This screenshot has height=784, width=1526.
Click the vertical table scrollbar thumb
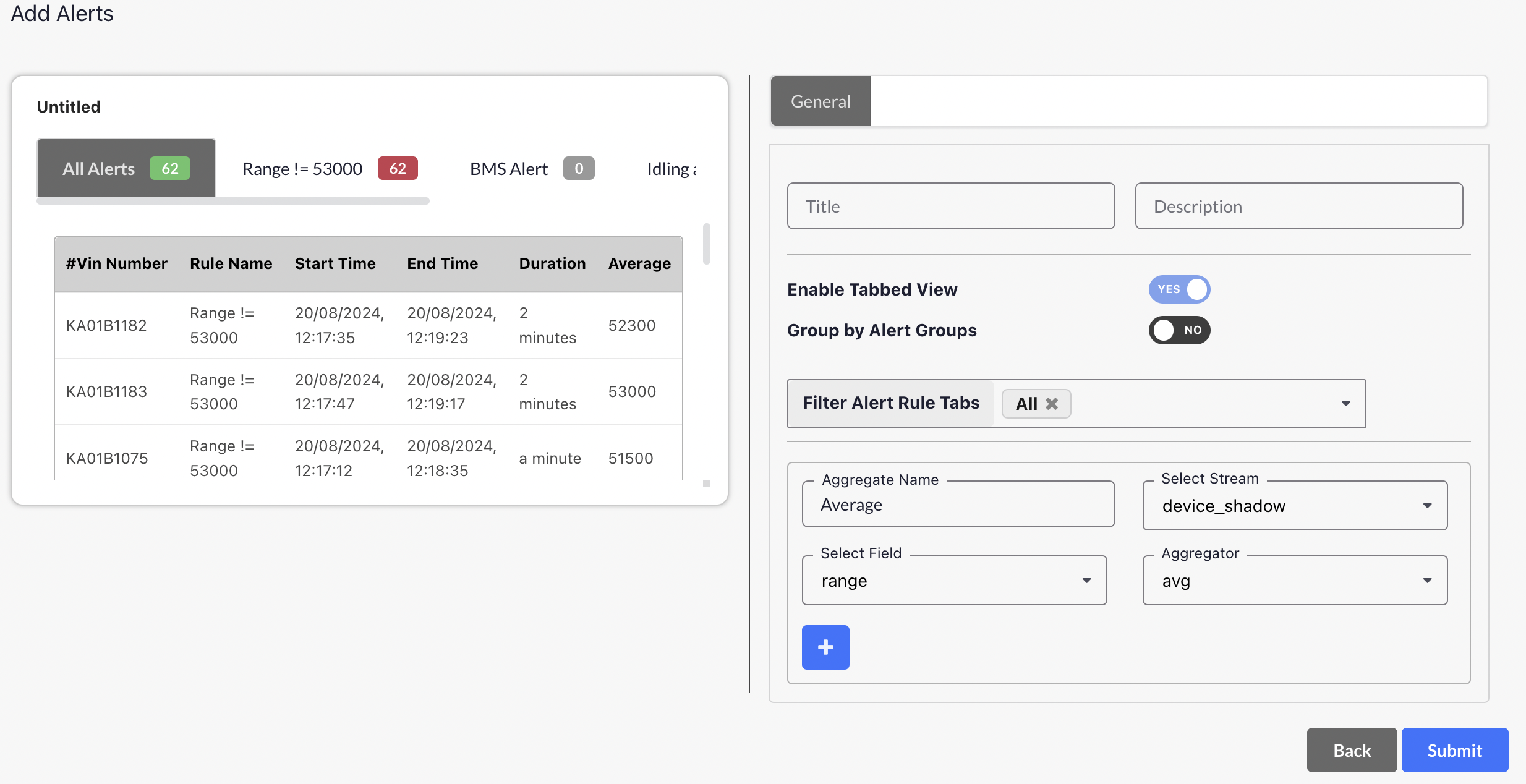point(706,244)
